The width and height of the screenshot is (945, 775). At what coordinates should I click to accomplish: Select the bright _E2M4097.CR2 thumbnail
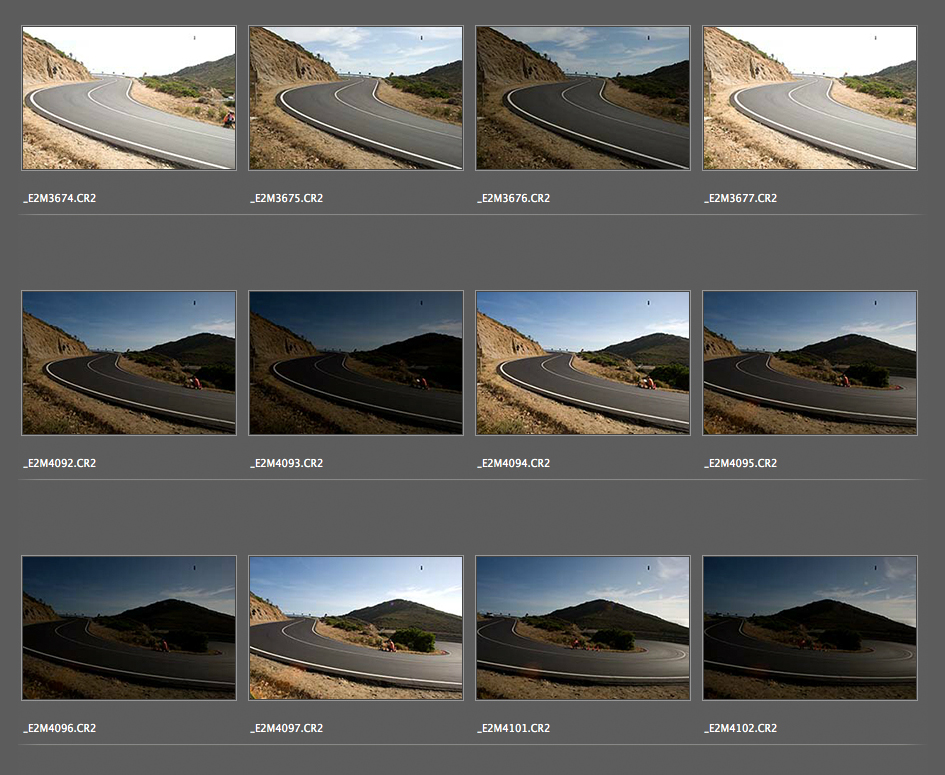(x=356, y=628)
